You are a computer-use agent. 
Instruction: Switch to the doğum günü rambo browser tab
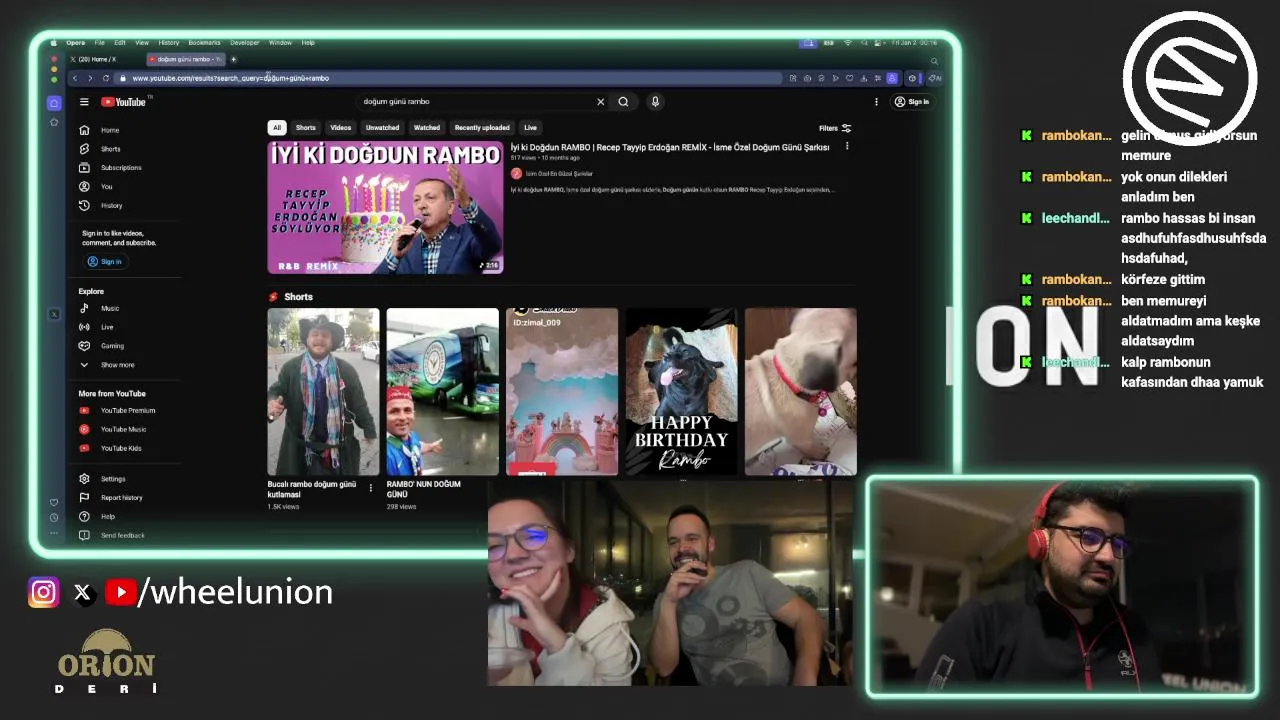point(185,59)
